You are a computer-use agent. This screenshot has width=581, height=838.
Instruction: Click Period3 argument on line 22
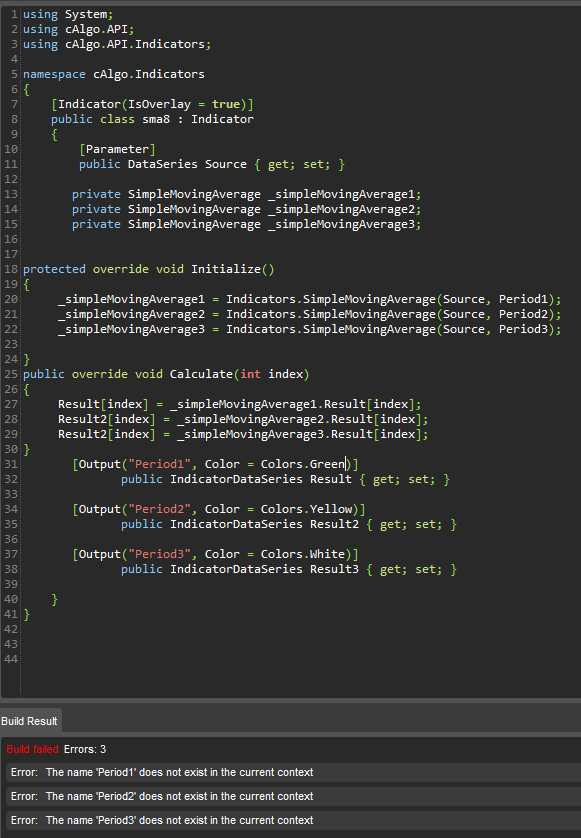(x=523, y=329)
